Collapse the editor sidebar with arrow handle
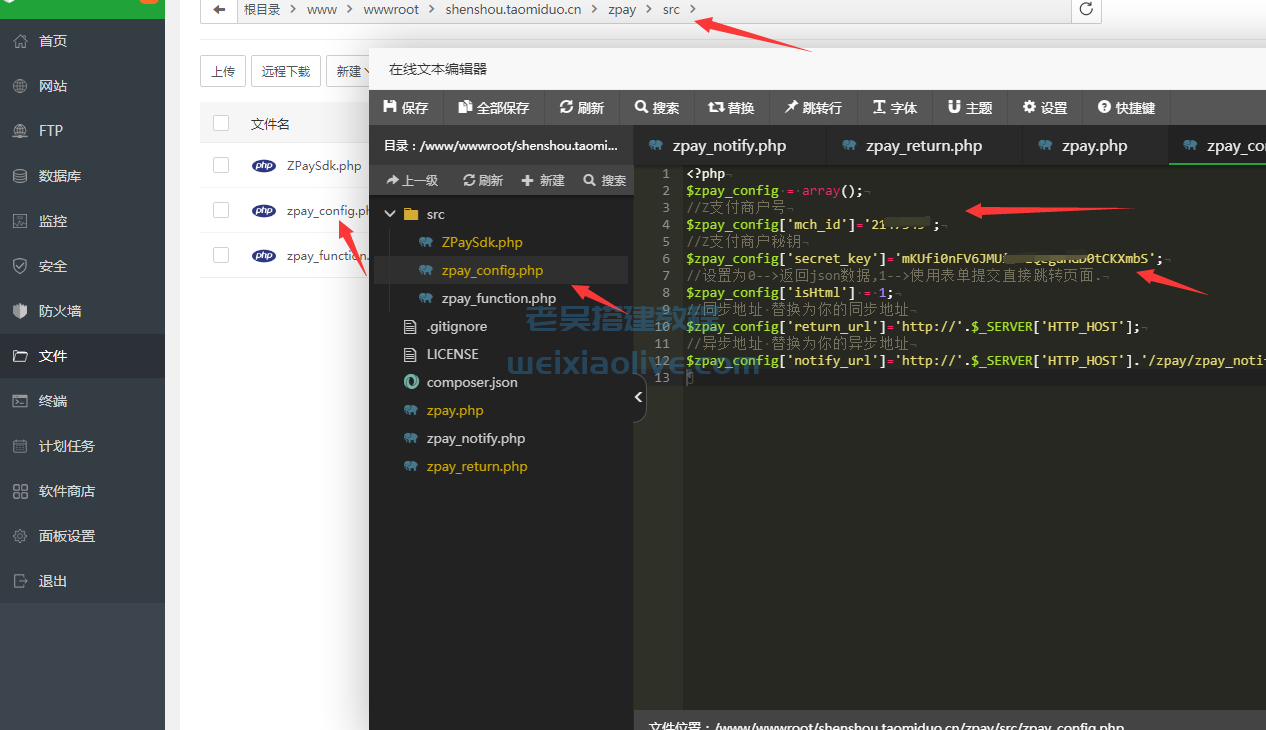This screenshot has width=1266, height=730. (639, 398)
